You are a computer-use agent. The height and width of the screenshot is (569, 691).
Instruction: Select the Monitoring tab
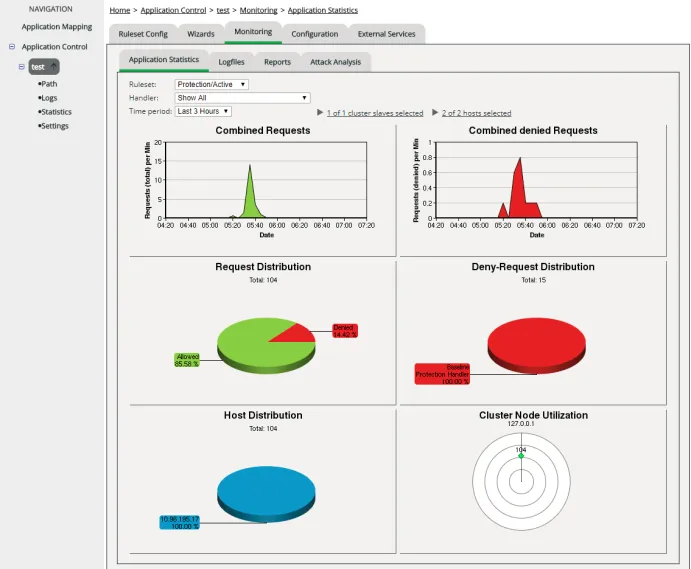253,32
